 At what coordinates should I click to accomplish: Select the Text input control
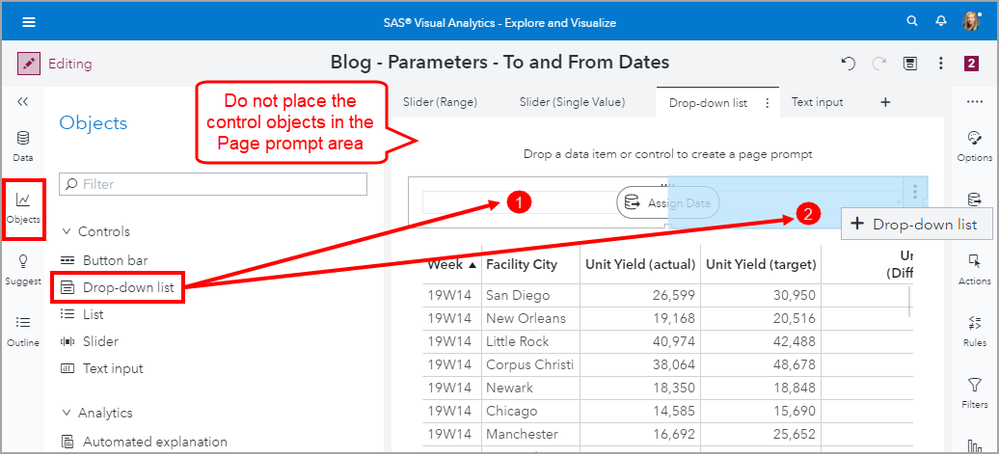click(102, 369)
